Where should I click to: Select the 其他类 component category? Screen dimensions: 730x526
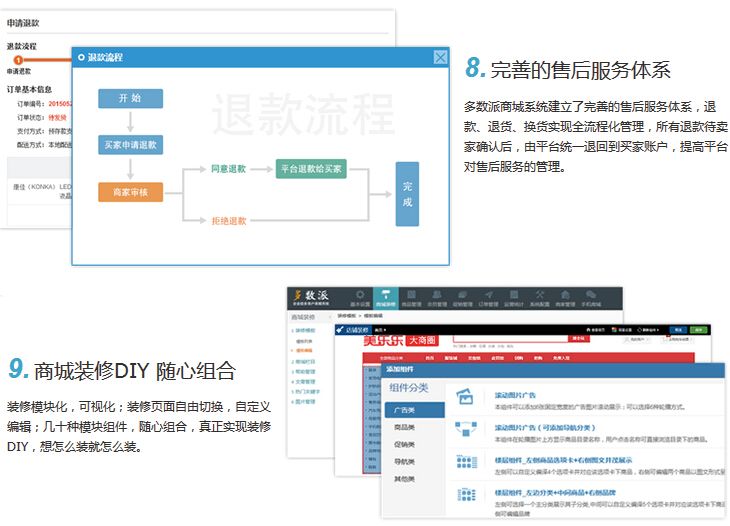[404, 479]
